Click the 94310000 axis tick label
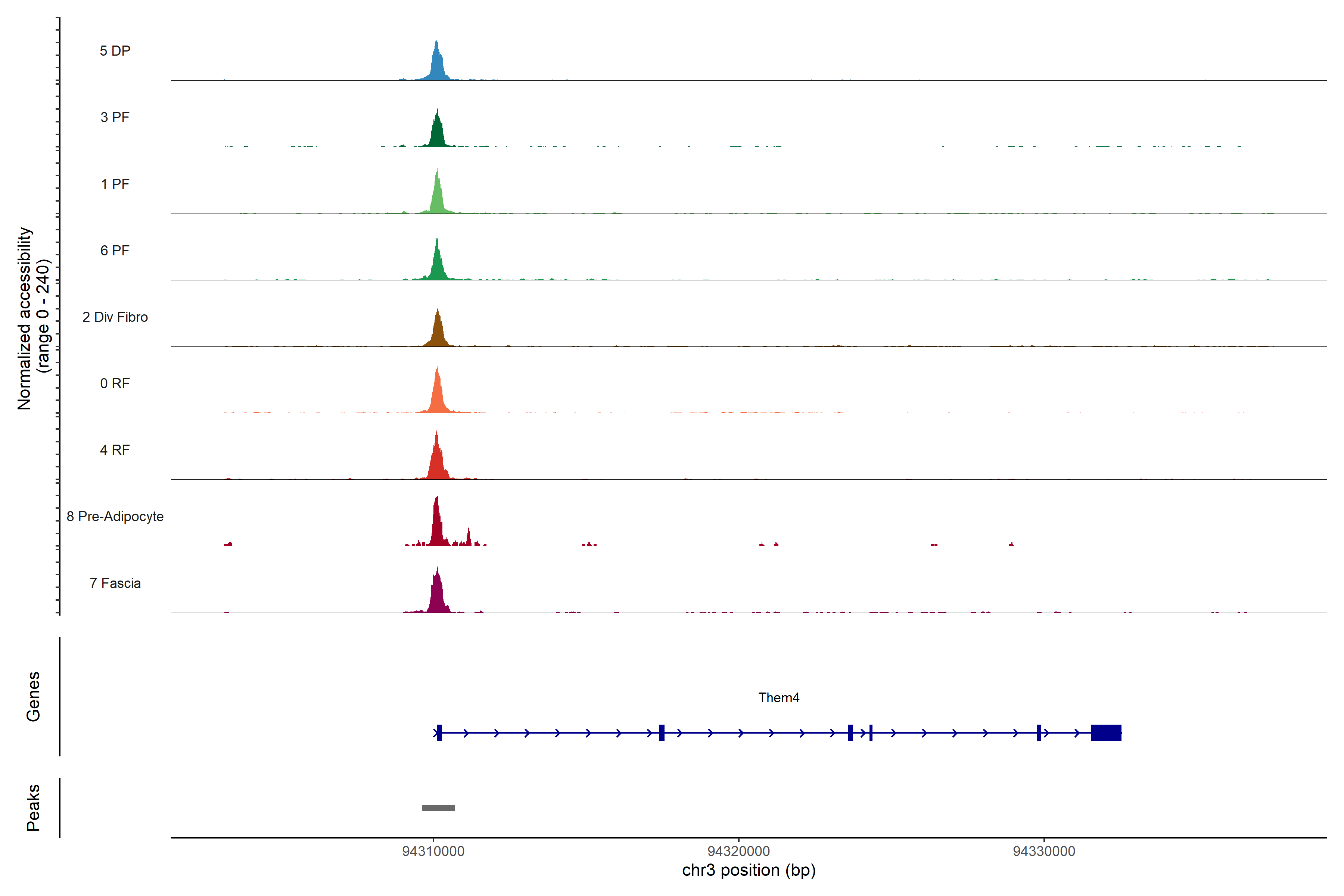This screenshot has width=1344, height=896. pos(433,852)
